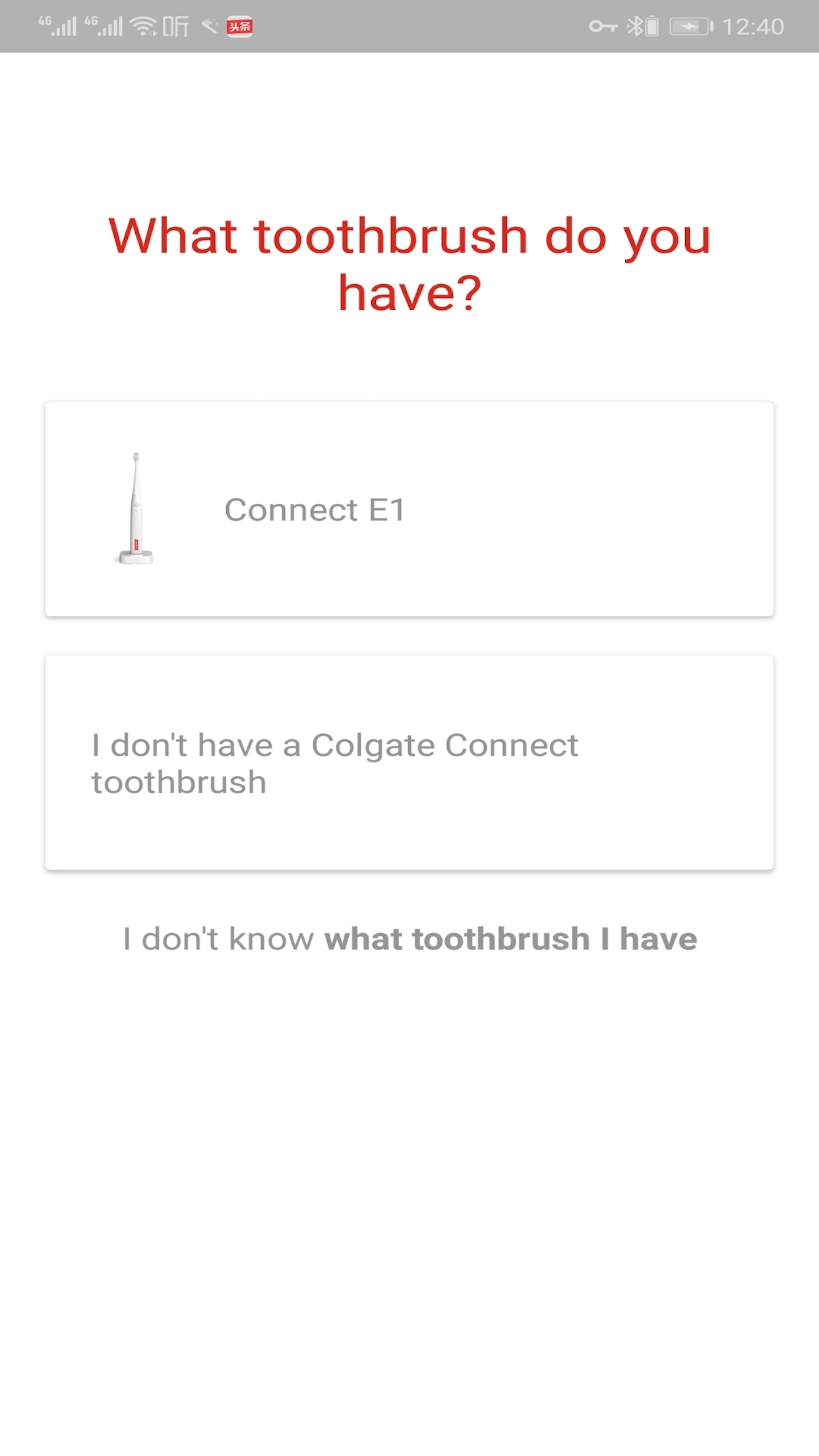The image size is (819, 1456).
Task: Tap the word "toothbrush" in second card
Action: point(179,782)
